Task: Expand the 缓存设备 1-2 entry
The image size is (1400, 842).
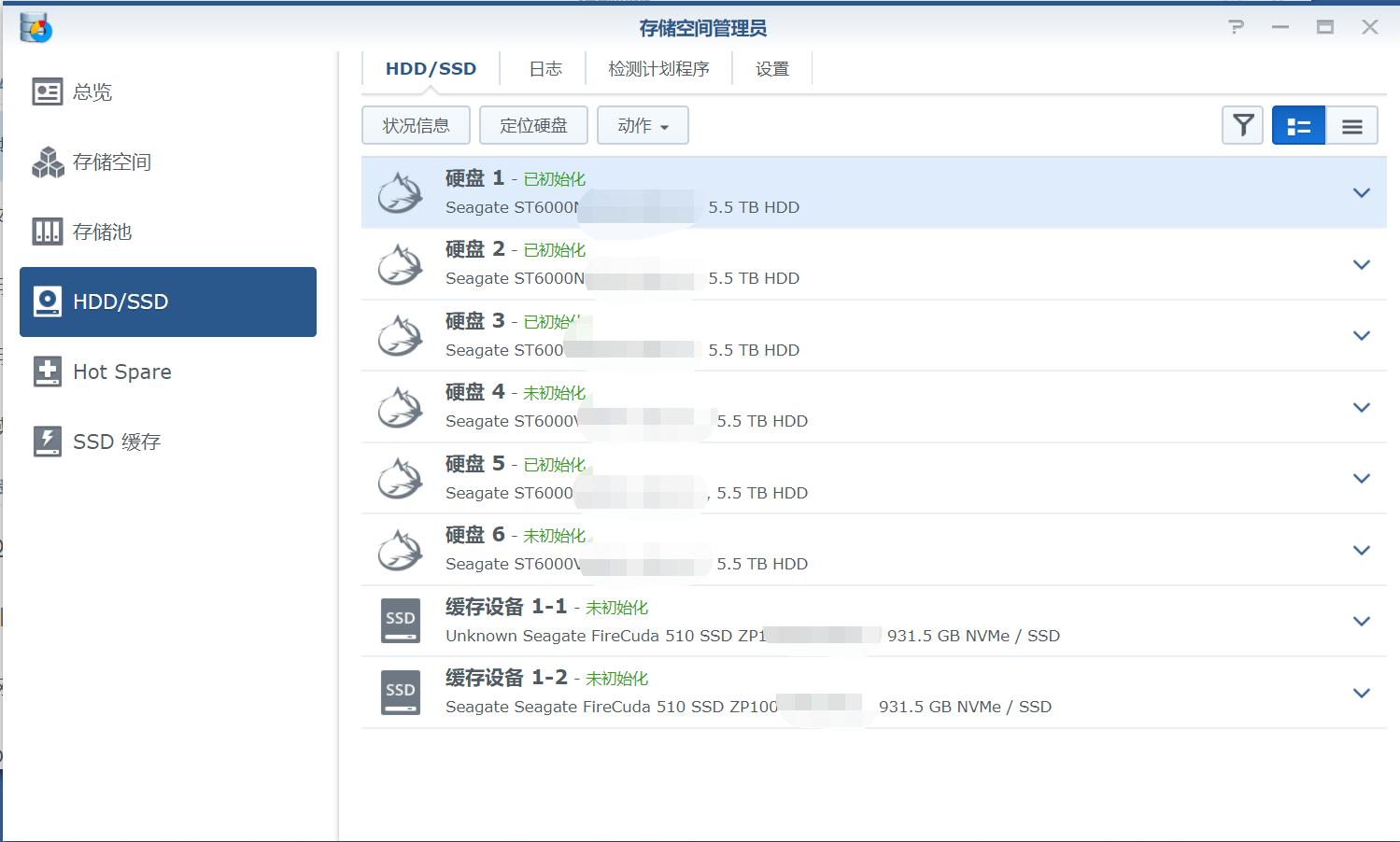Action: (1361, 693)
